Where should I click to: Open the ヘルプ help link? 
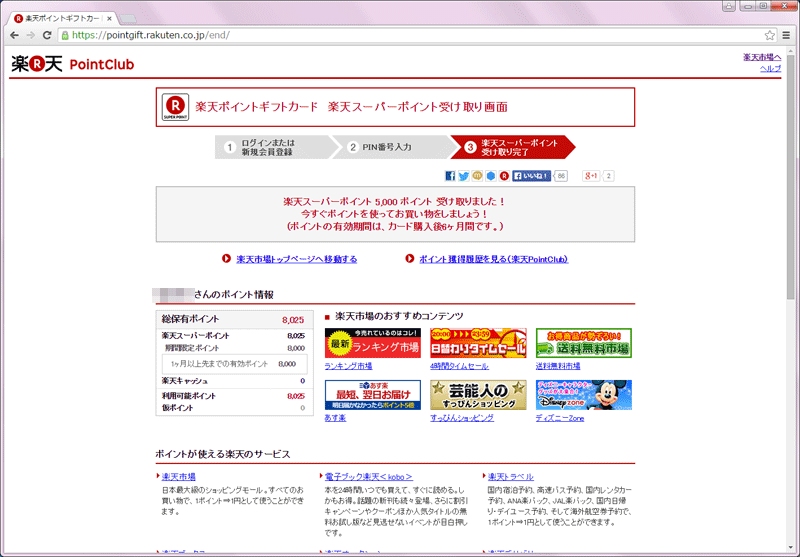[770, 68]
